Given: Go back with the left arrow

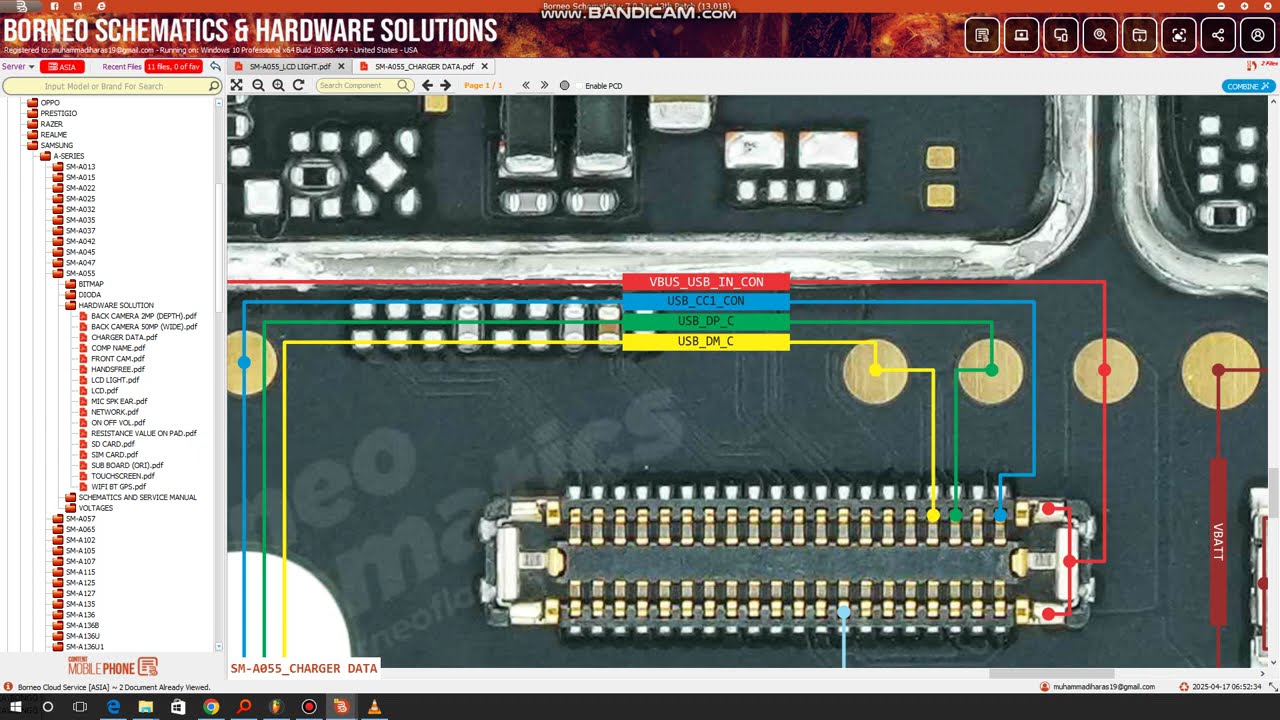Looking at the screenshot, I should tap(427, 85).
